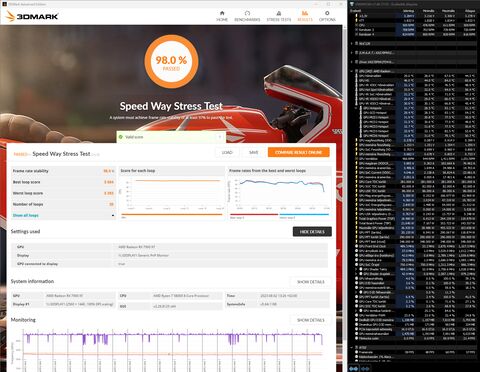Expand the first collapsed HWiNFO sensor group
Screen dimensions: 480x372
352,43
